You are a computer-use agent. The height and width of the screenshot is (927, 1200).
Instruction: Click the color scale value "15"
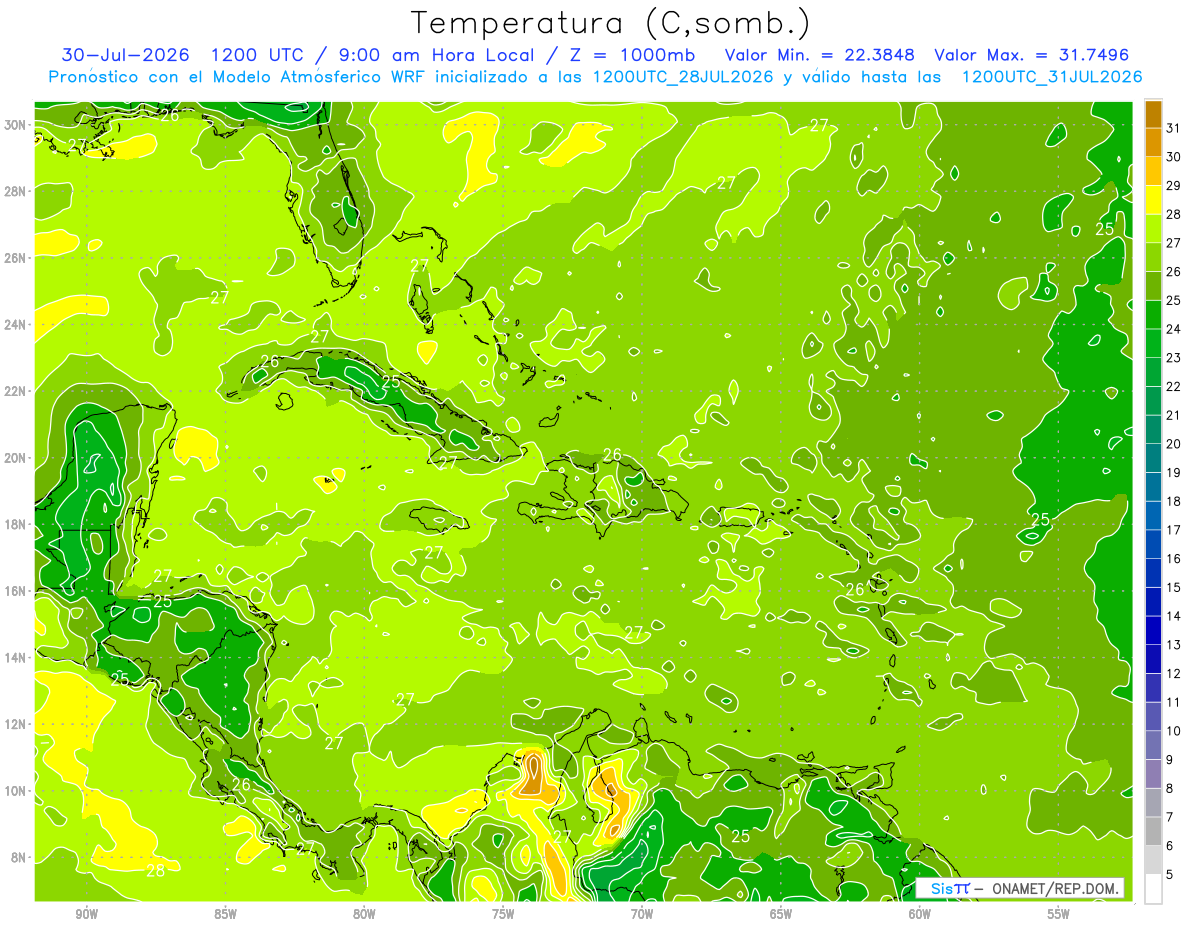(1174, 588)
